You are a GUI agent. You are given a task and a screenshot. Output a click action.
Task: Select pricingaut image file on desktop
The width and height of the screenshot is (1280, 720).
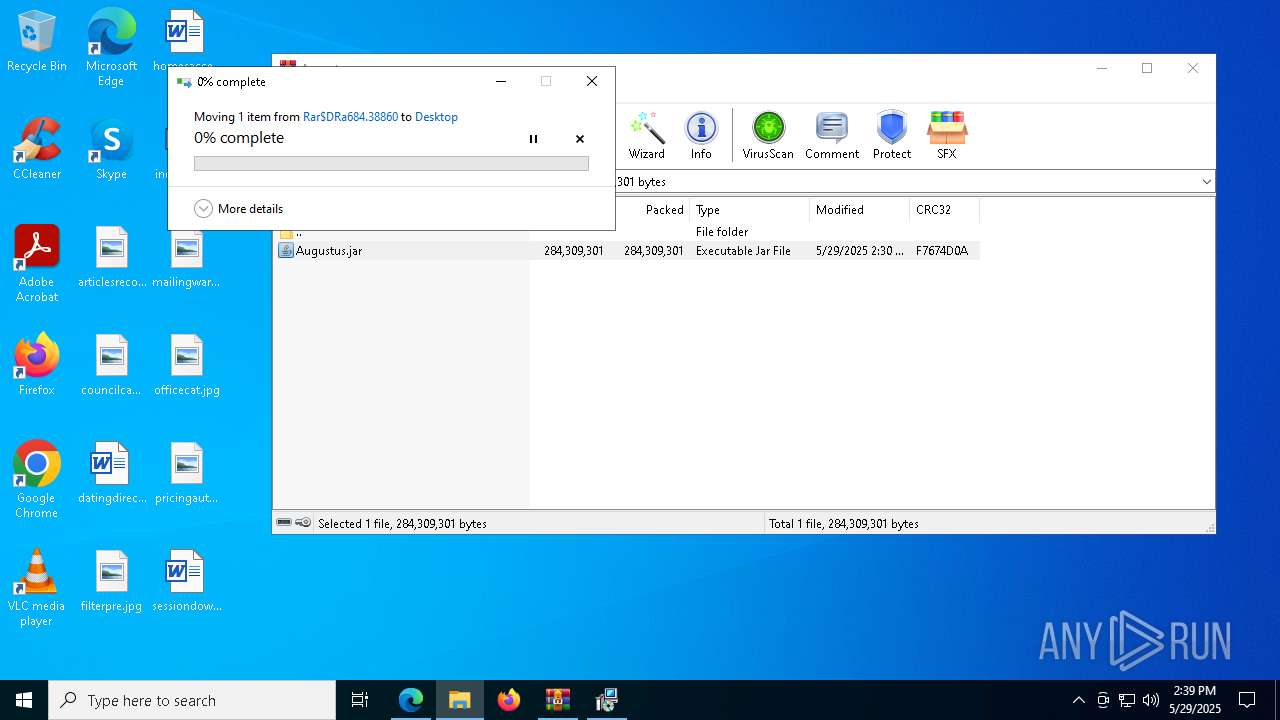(x=186, y=473)
